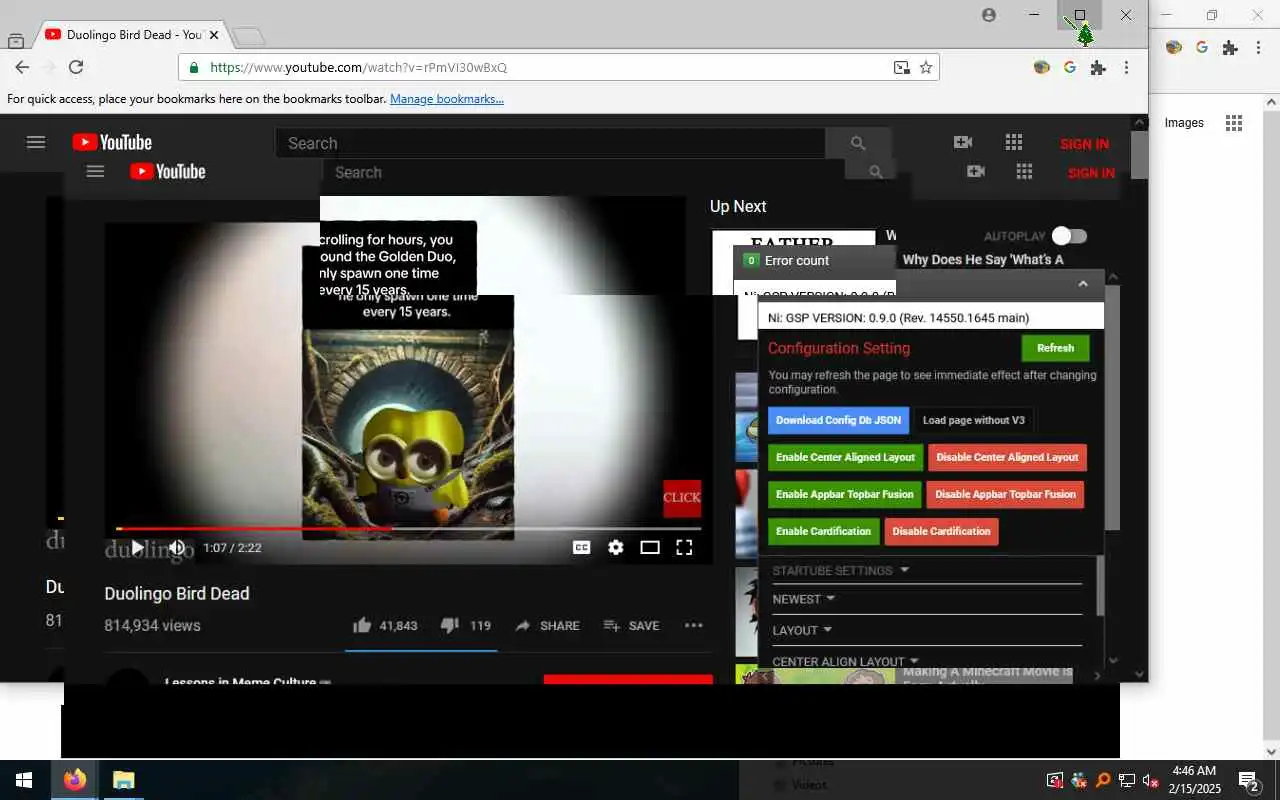The height and width of the screenshot is (800, 1280).
Task: Open the Windows Start menu
Action: (x=24, y=780)
